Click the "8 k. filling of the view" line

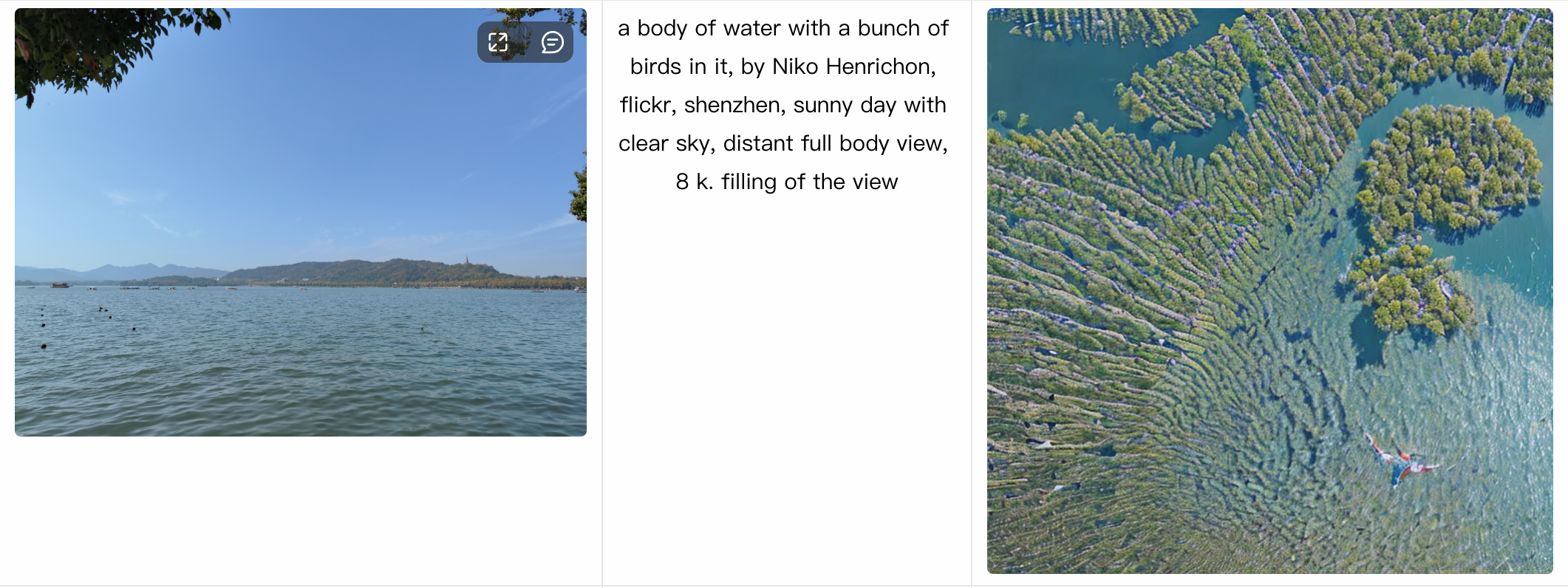pyautogui.click(x=786, y=182)
